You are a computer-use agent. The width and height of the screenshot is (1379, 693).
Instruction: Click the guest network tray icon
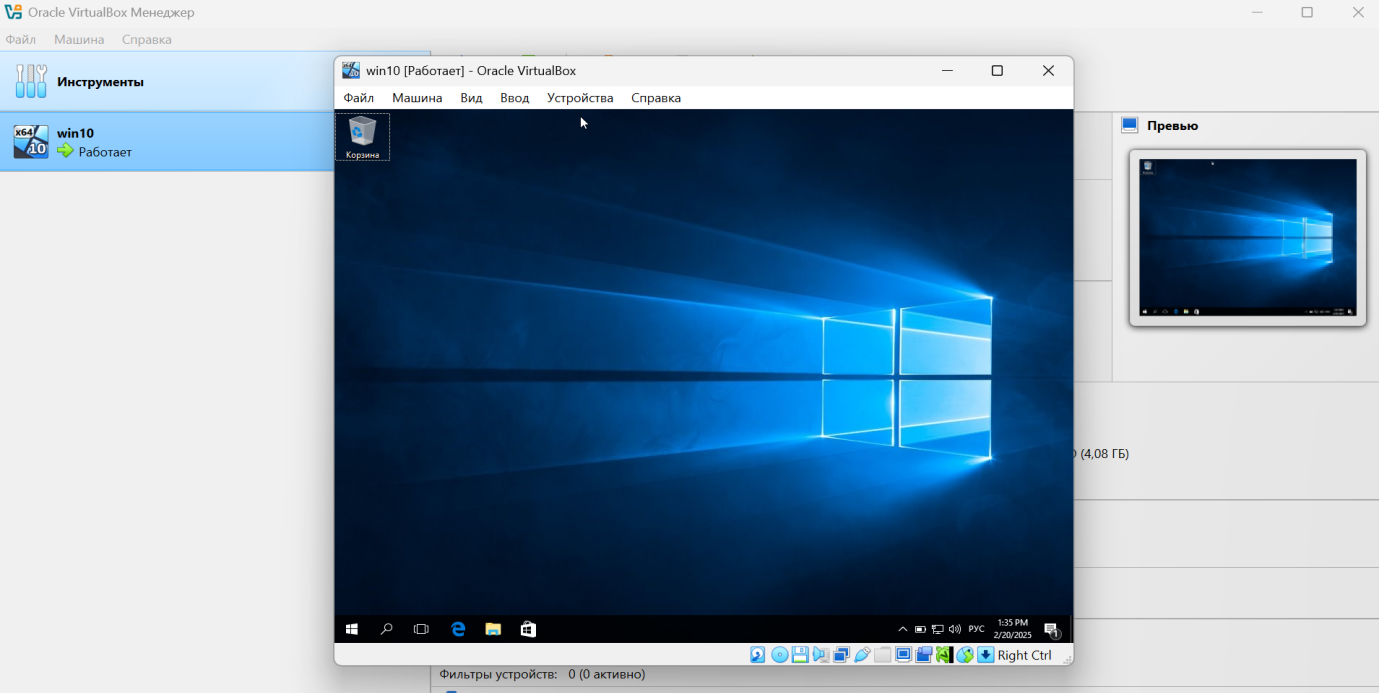point(937,629)
